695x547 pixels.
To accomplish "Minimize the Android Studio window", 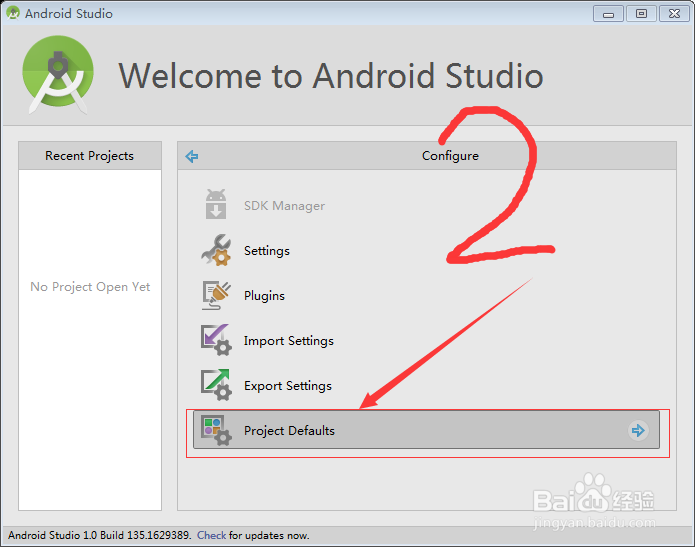I will [x=609, y=14].
